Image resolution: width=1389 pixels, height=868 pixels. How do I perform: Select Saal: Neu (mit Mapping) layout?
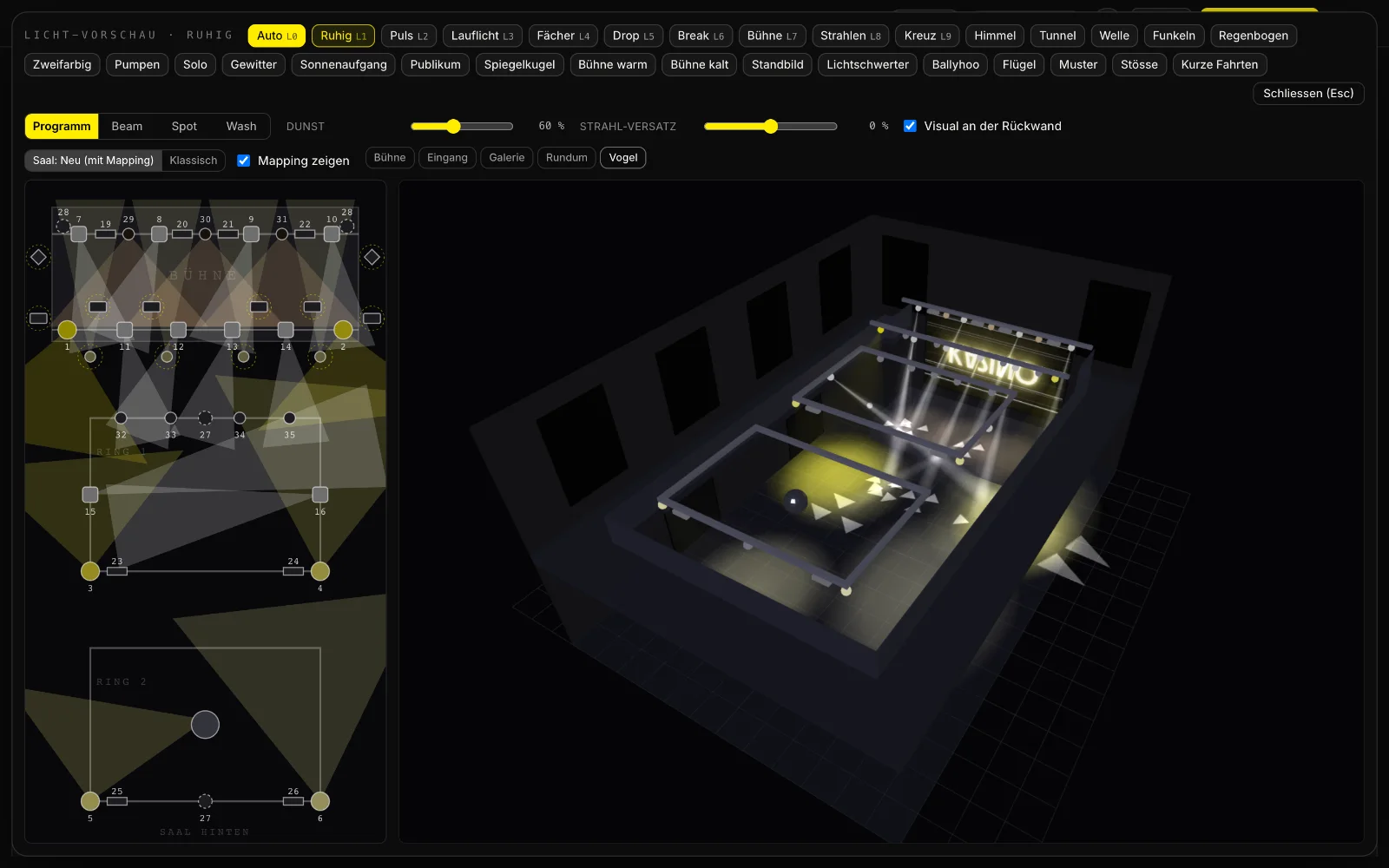93,161
